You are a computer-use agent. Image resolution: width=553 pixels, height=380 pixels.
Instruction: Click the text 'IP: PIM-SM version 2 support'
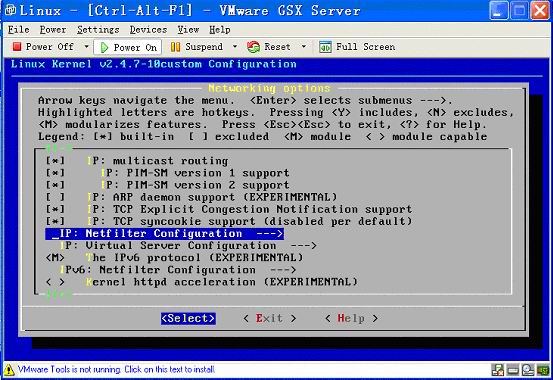195,185
